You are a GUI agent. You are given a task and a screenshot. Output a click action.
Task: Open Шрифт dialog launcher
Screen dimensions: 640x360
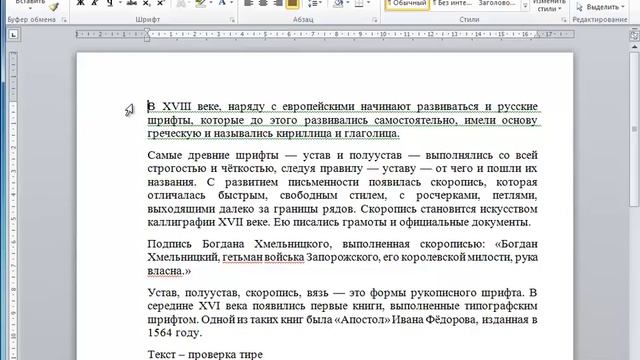point(232,20)
